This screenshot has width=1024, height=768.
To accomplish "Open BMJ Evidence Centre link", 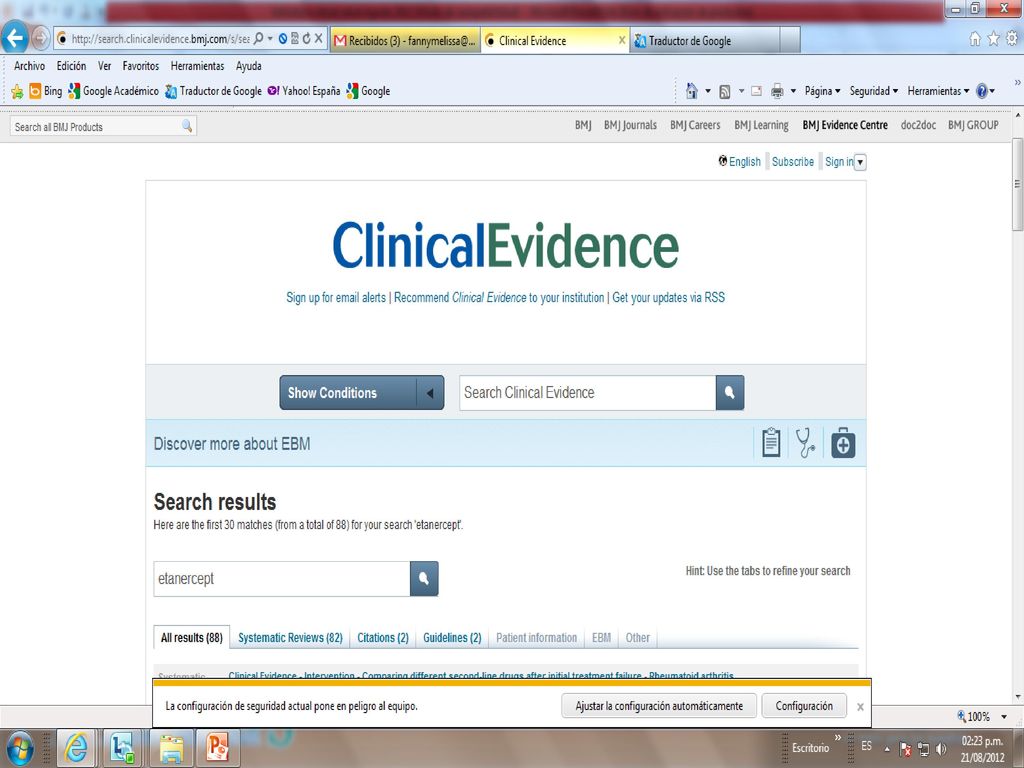I will tap(844, 125).
